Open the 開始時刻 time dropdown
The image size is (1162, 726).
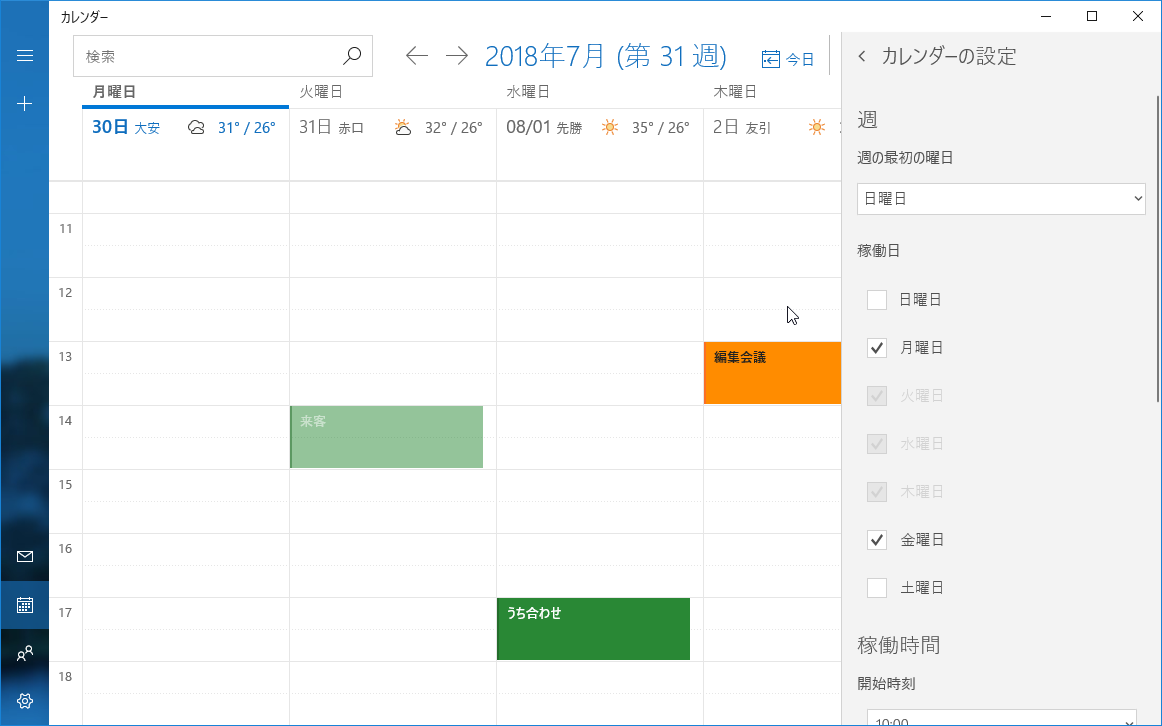(x=1001, y=716)
